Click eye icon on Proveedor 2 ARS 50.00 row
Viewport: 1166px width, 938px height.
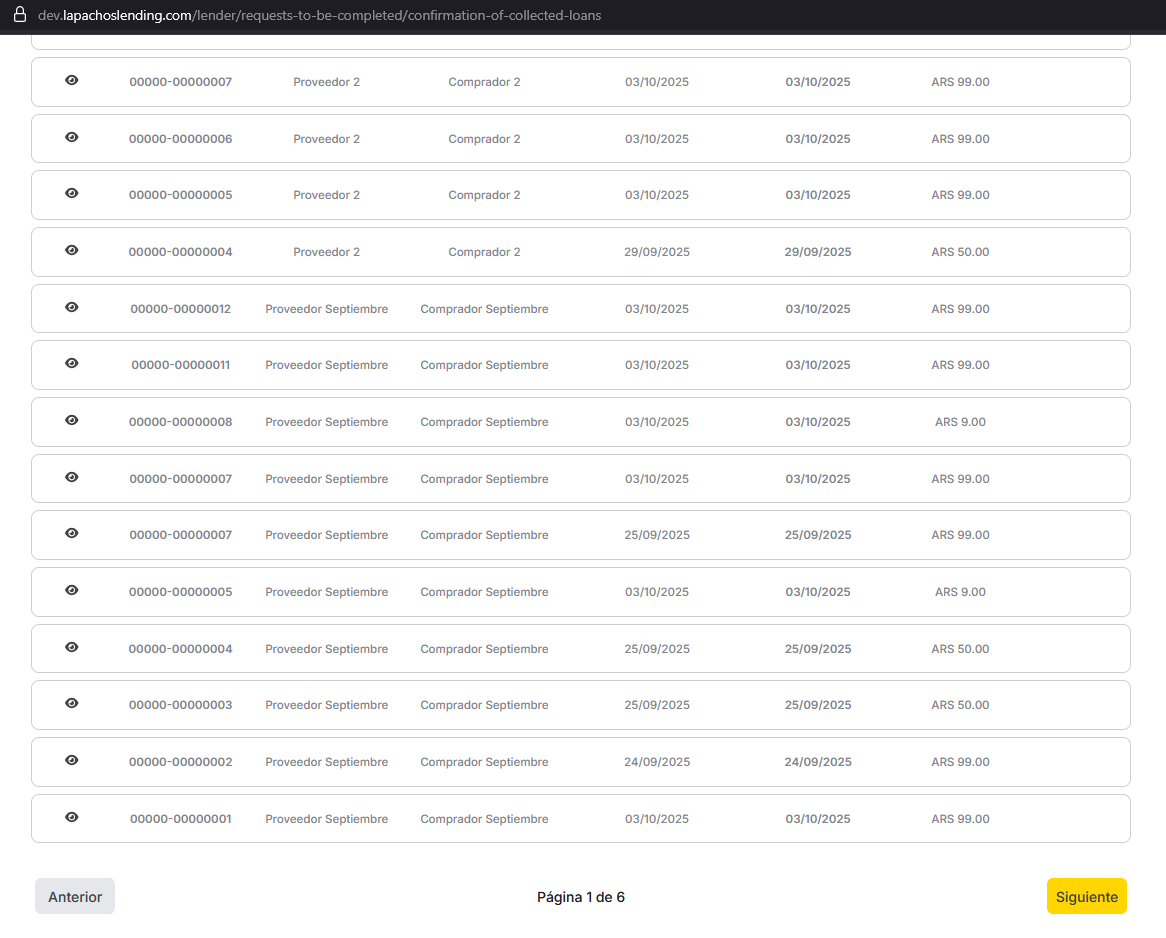click(x=72, y=251)
